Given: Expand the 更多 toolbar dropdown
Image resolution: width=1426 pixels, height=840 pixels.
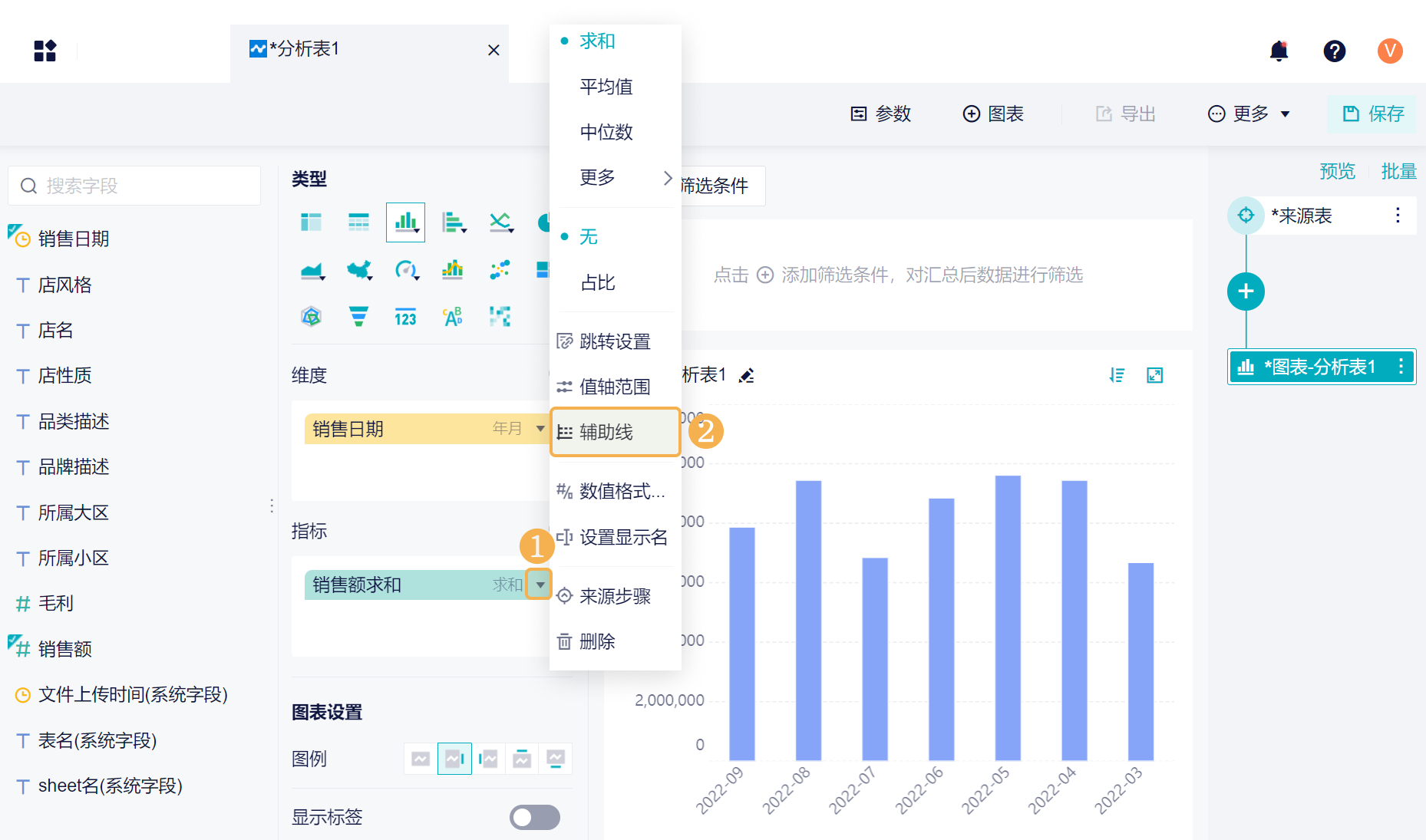Looking at the screenshot, I should [1249, 114].
